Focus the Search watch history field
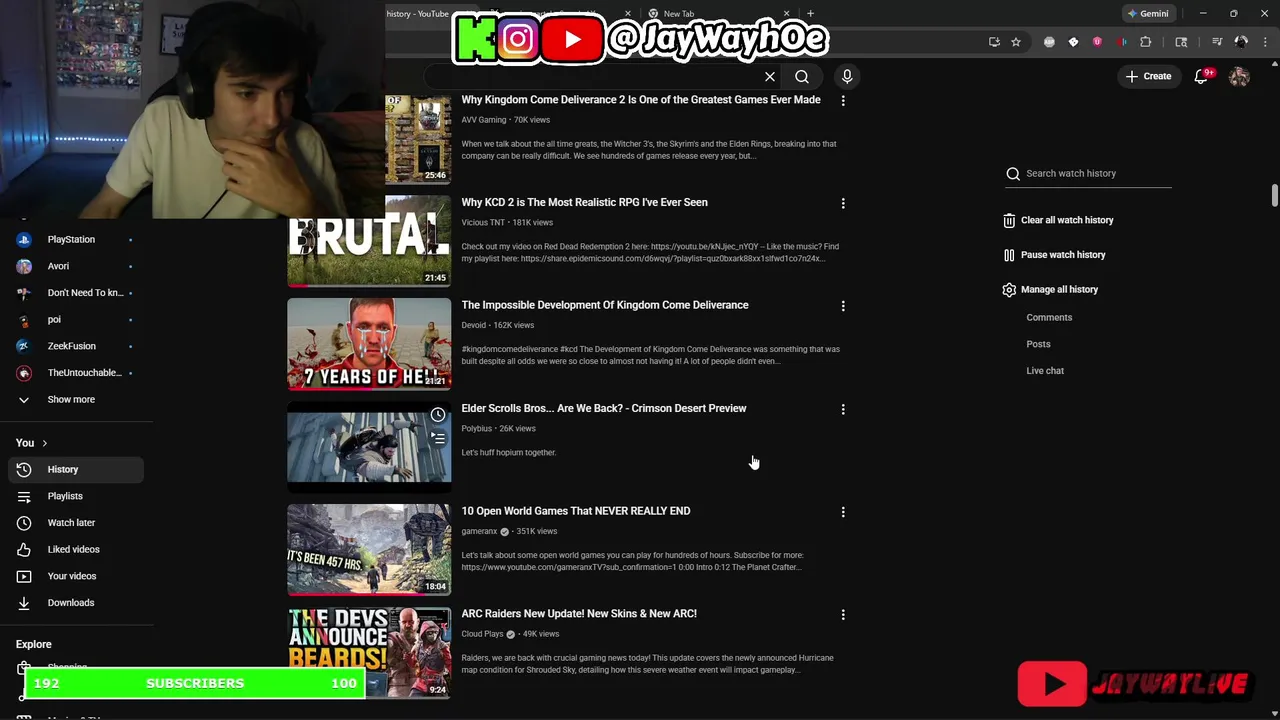Viewport: 1280px width, 720px height. [1088, 174]
